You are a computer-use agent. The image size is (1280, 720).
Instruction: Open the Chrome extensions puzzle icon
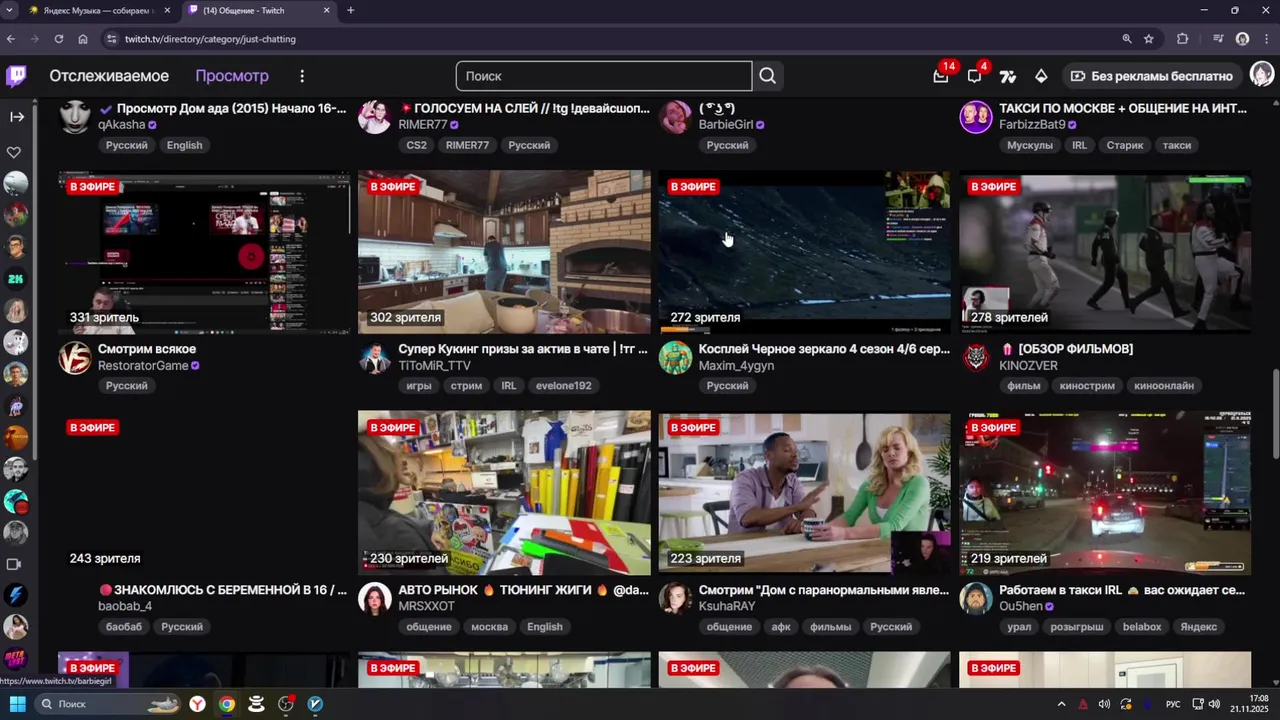pyautogui.click(x=1183, y=39)
